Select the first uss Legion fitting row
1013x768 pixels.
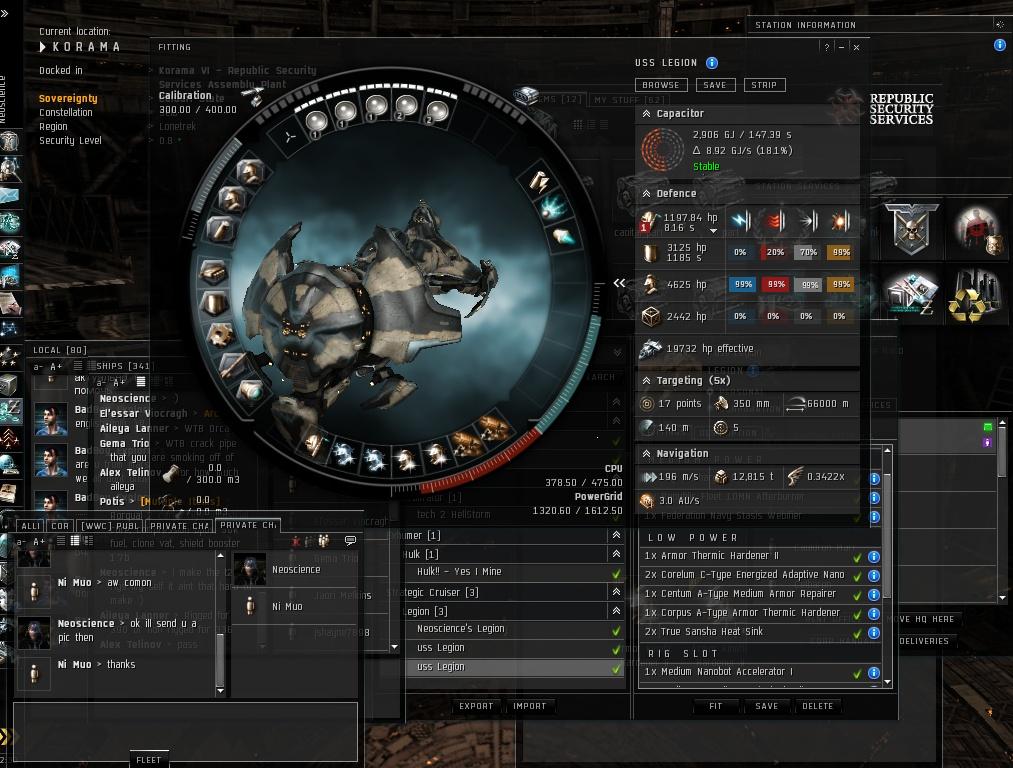coord(514,648)
